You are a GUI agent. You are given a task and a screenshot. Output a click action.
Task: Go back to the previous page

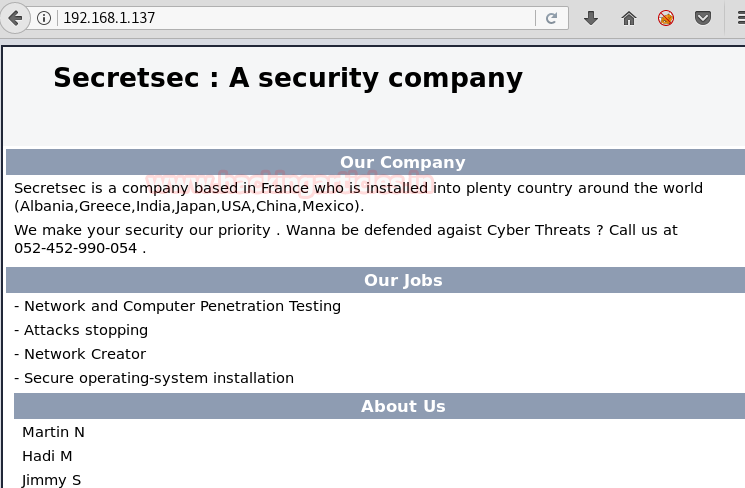pos(15,18)
